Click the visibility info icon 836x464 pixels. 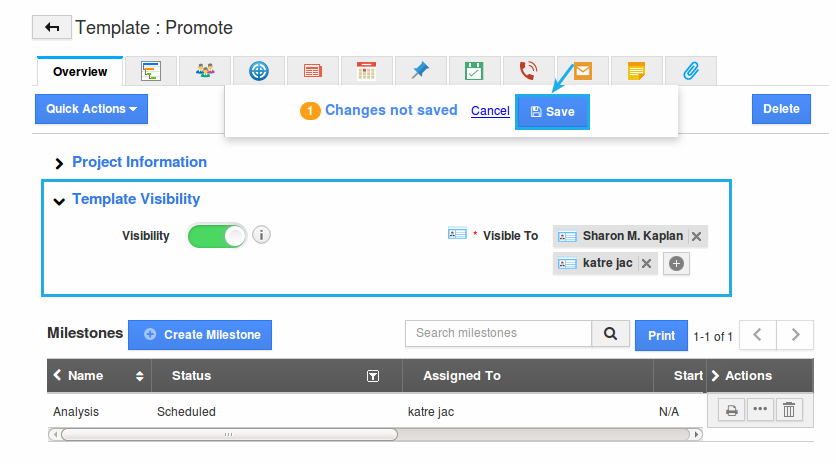click(261, 236)
